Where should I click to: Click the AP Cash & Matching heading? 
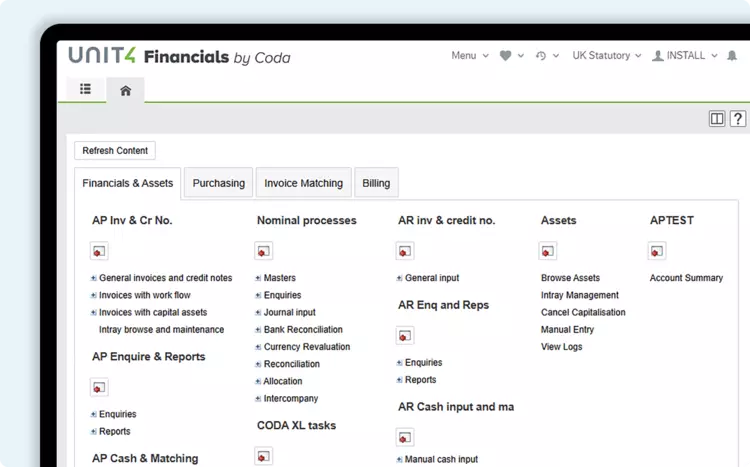[x=145, y=458]
